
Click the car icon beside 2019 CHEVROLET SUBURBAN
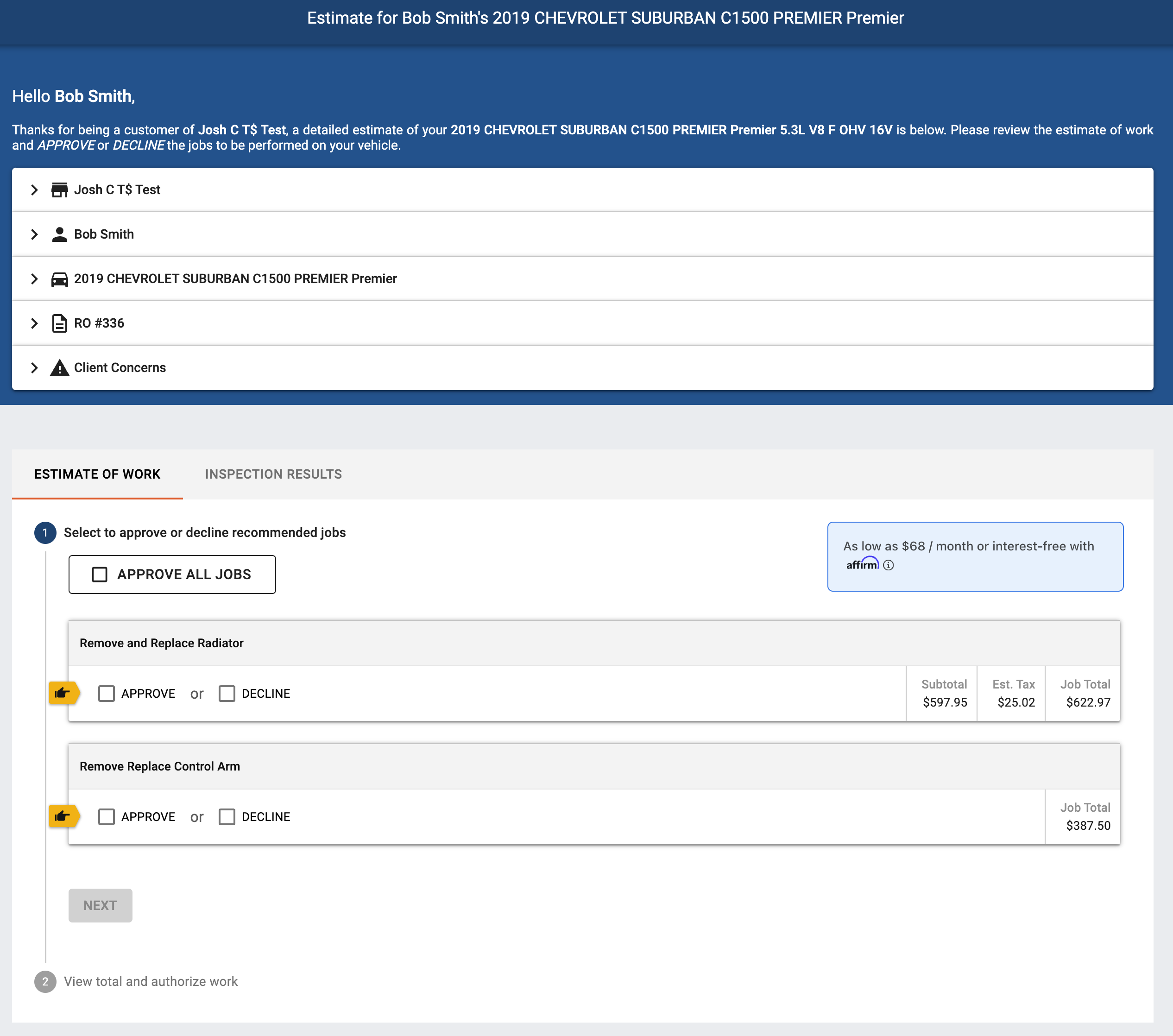pos(59,279)
